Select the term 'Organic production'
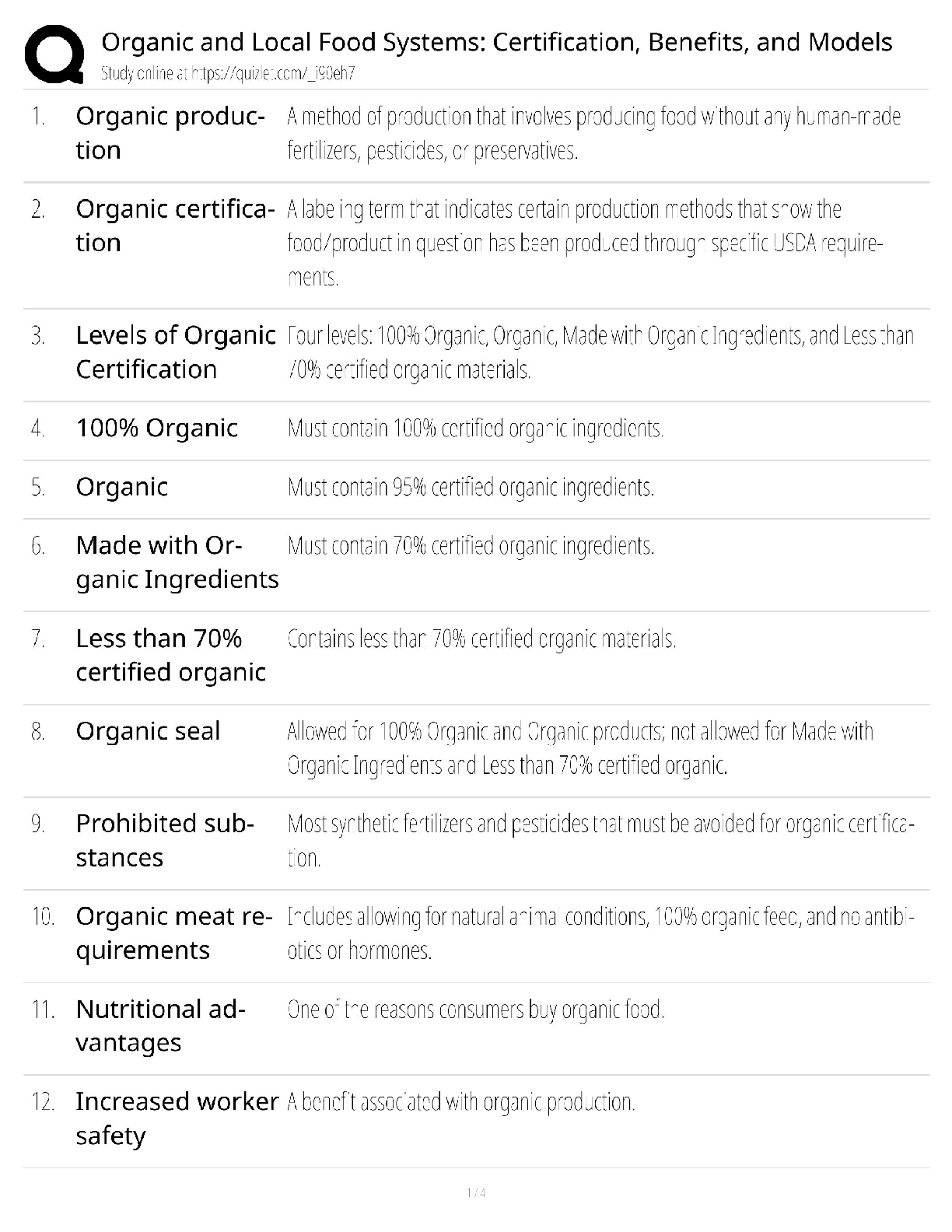Image resolution: width=952 pixels, height=1232 pixels. pos(170,133)
